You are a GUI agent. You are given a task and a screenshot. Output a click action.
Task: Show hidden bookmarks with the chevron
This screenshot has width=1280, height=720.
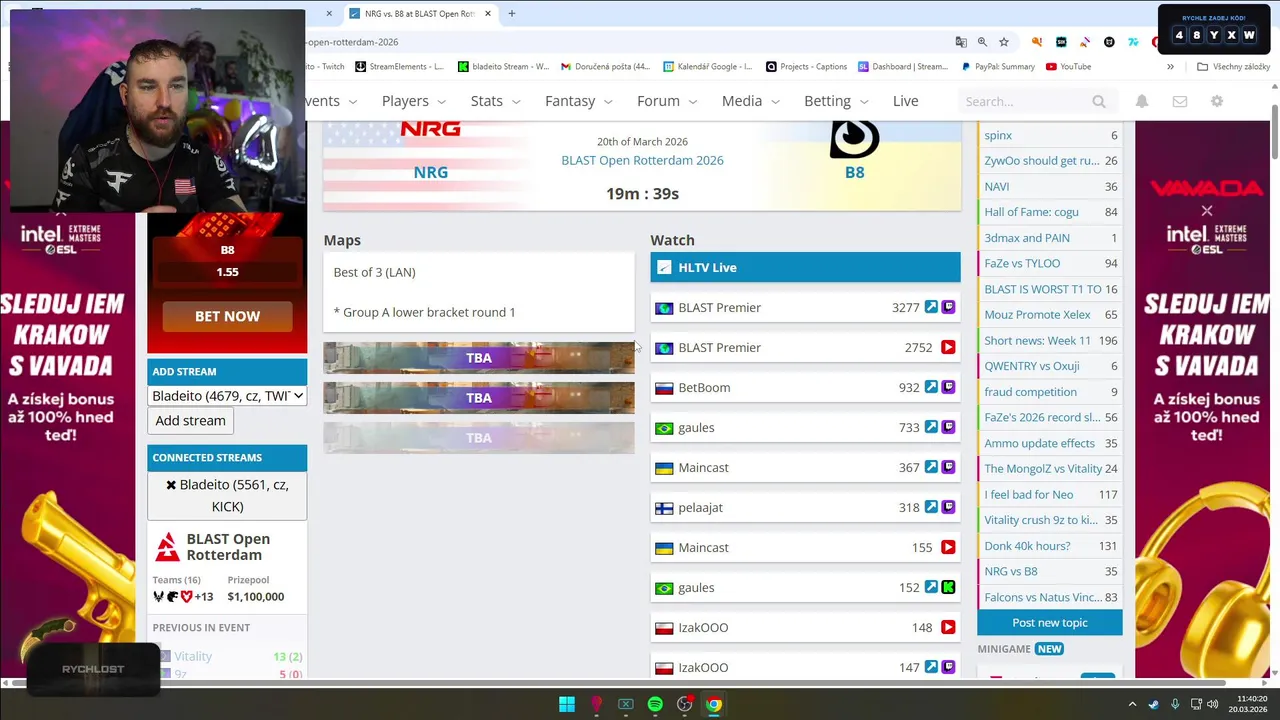pyautogui.click(x=1170, y=67)
